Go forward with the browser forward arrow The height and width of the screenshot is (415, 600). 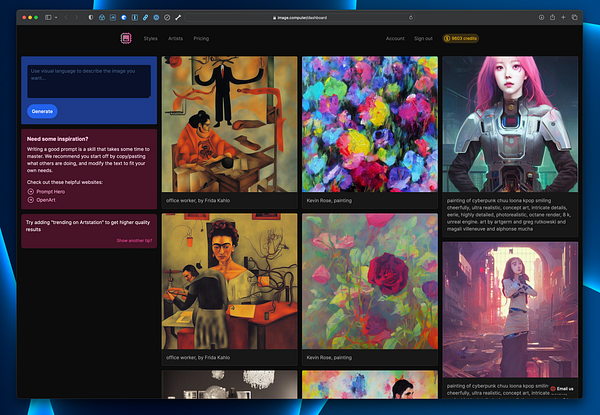coord(76,18)
